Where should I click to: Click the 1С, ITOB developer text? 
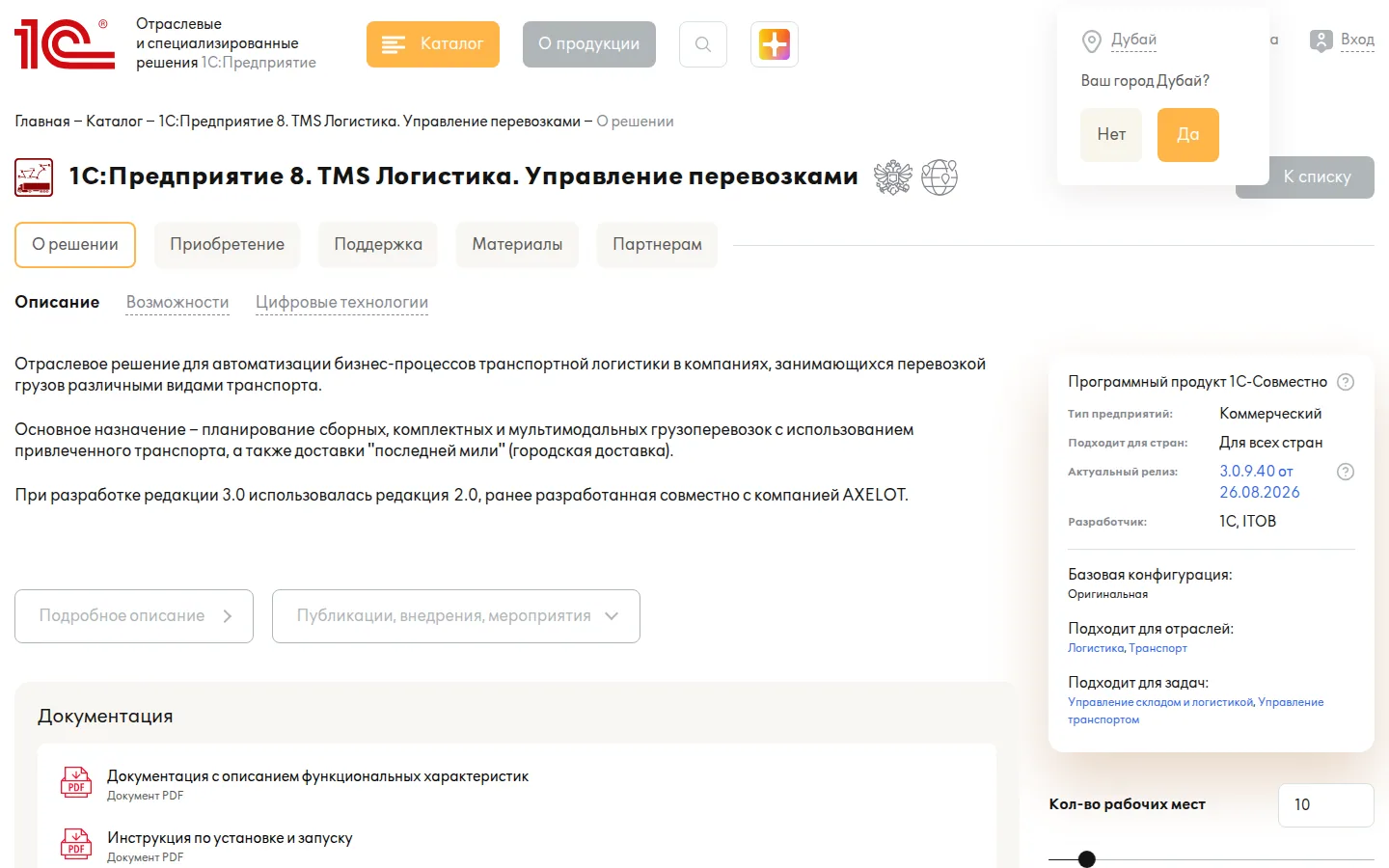coord(1247,522)
